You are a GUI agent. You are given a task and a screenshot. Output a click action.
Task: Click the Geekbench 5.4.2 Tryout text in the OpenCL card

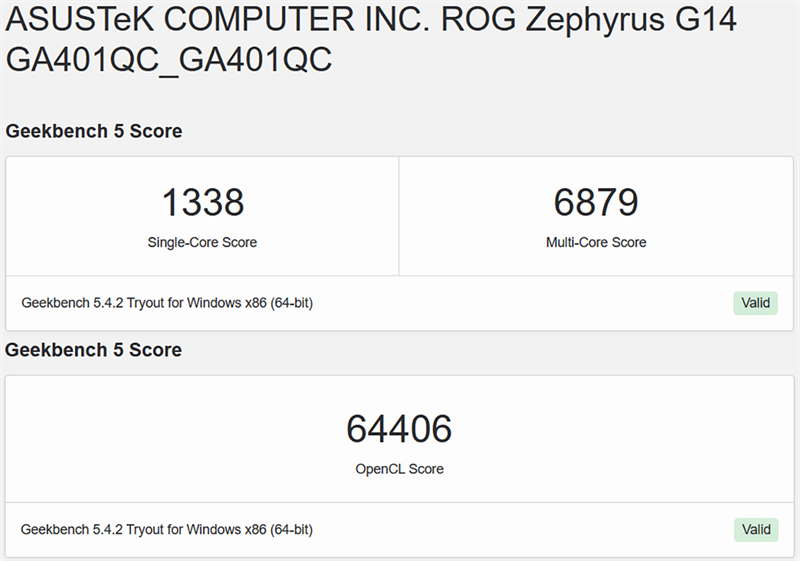point(166,529)
